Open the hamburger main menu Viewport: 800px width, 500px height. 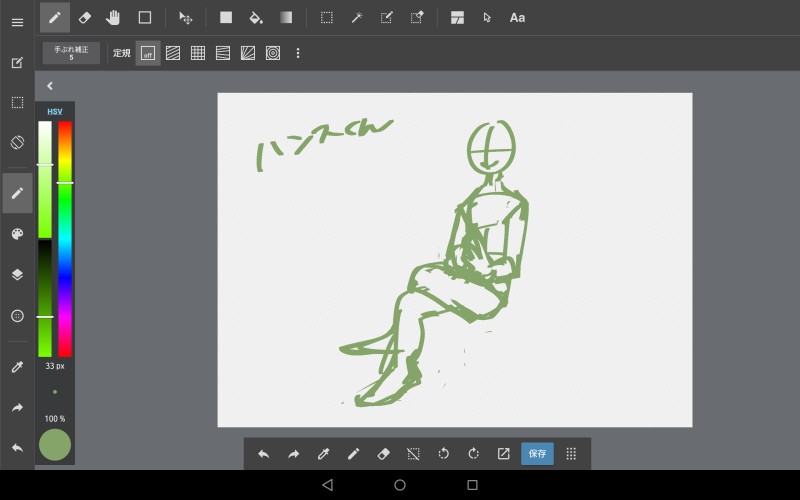point(17,22)
